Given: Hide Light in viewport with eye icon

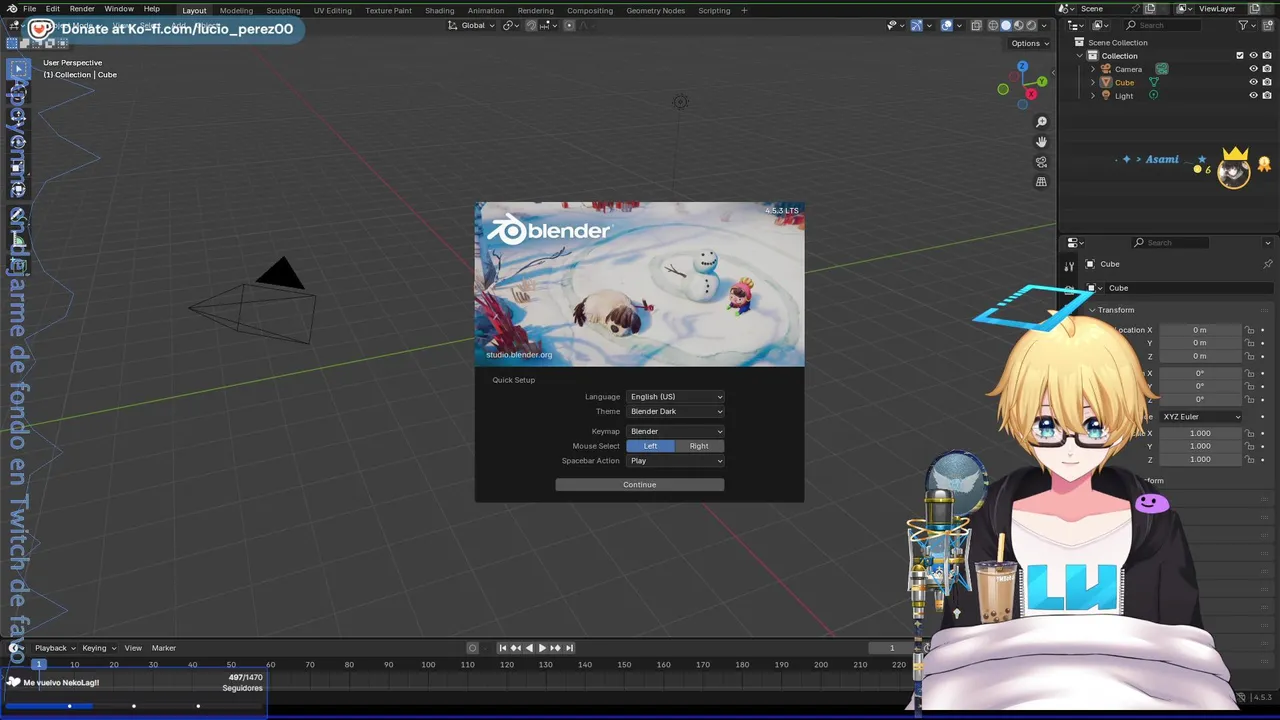Looking at the screenshot, I should (1253, 95).
